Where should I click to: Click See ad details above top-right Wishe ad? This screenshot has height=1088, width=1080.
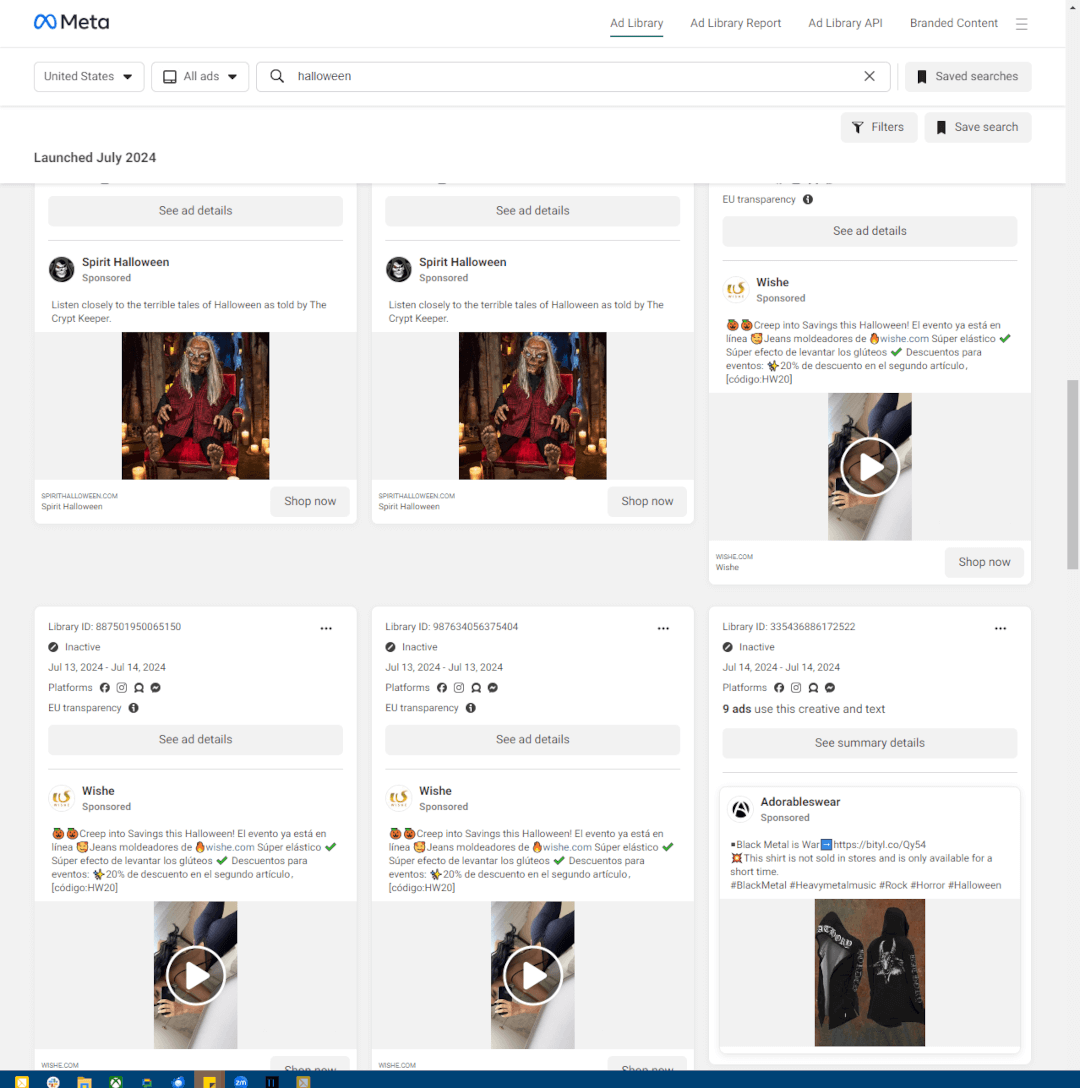pos(870,231)
